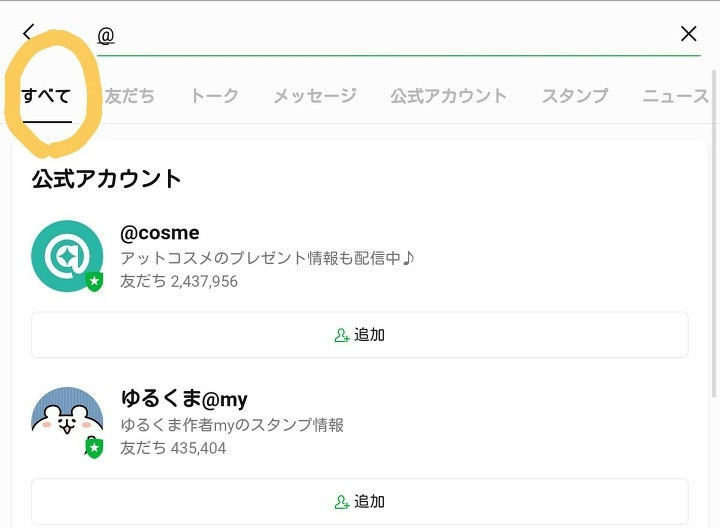This screenshot has width=720, height=528.
Task: Select the すべて tab
Action: [46, 96]
